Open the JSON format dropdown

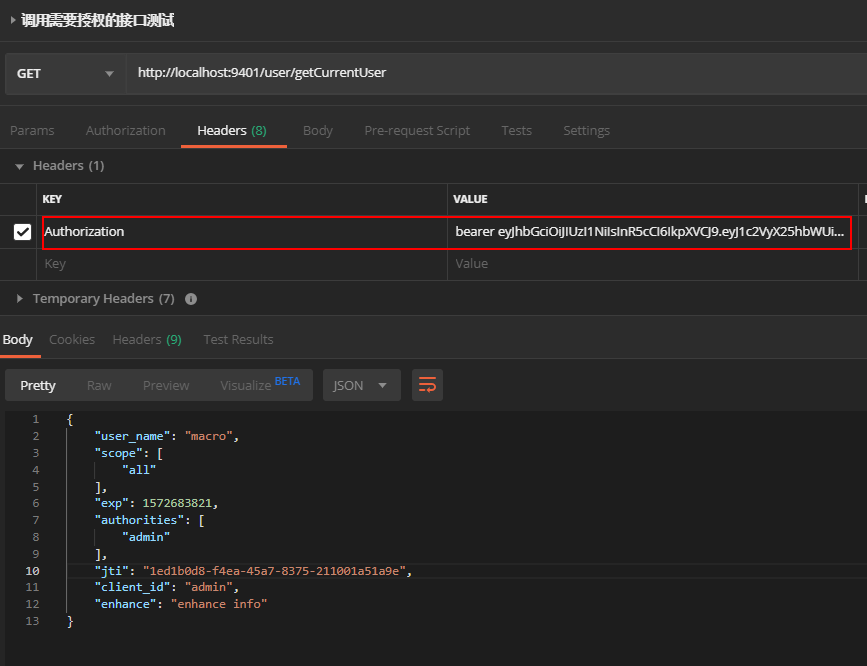pos(361,385)
